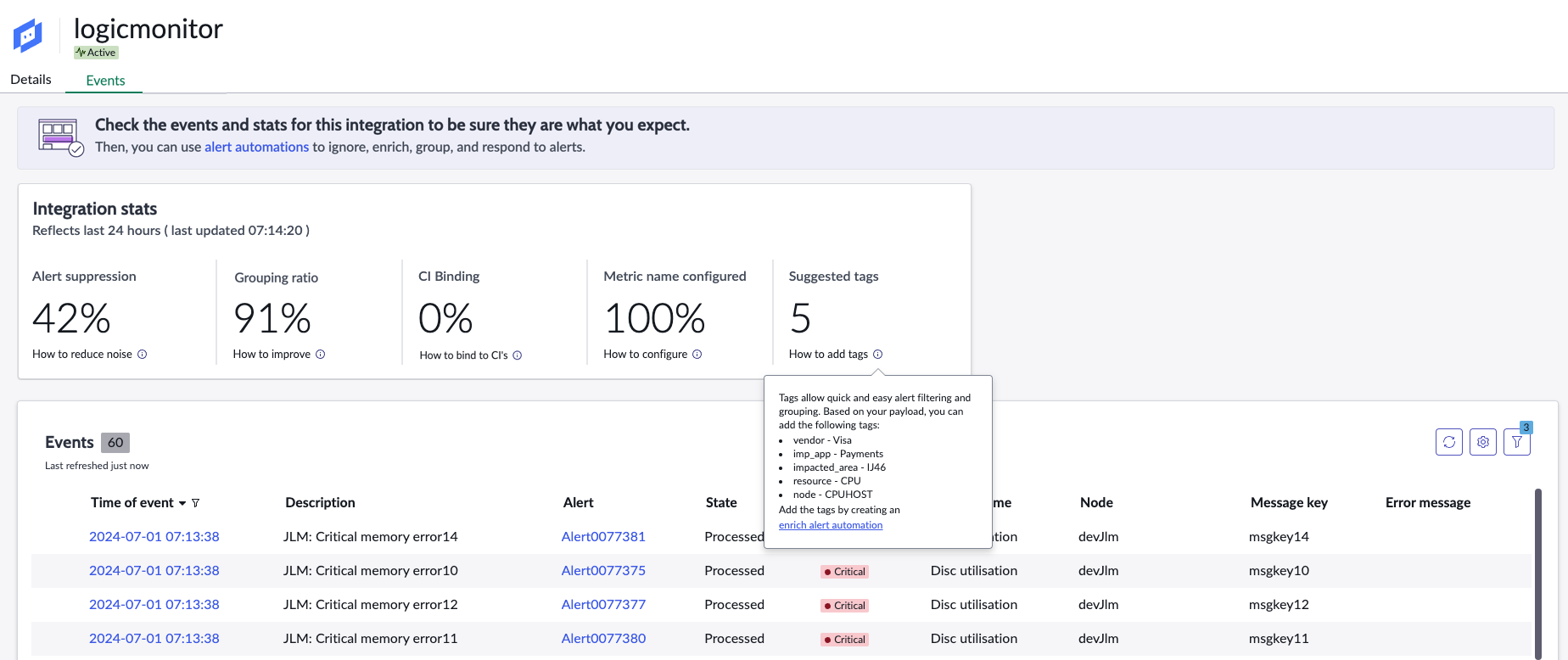Screen dimensions: 1568x660
Task: Click the description 'JLM: Critical memory error11'
Action: [371, 639]
